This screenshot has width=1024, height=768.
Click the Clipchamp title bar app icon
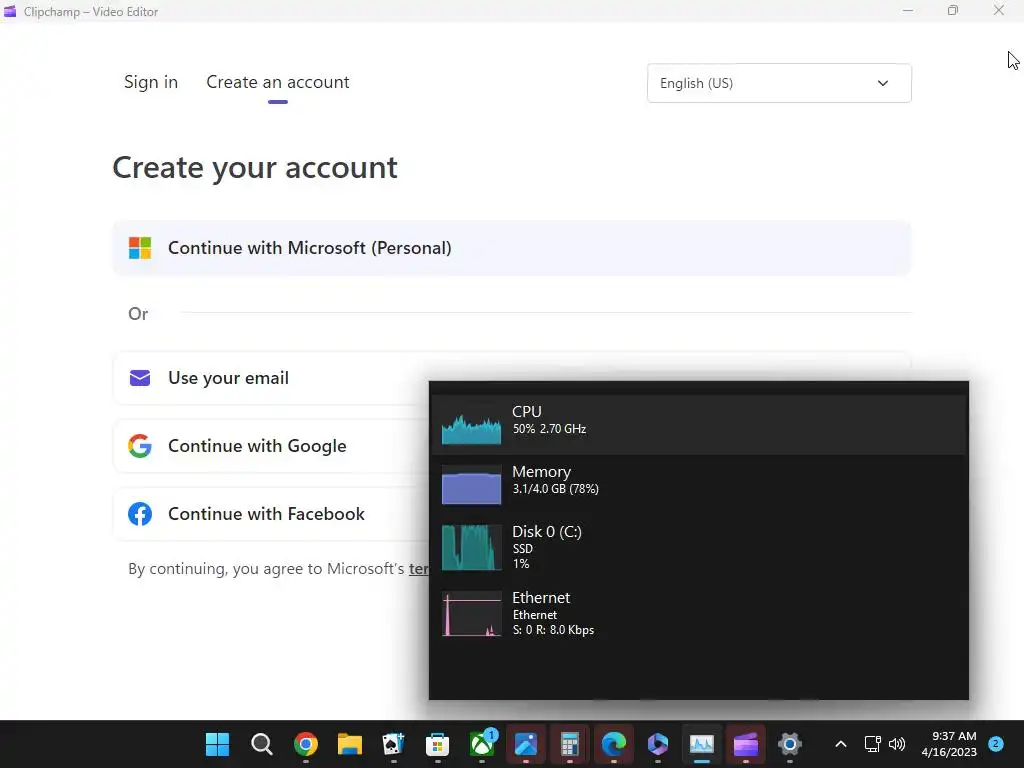tap(10, 11)
